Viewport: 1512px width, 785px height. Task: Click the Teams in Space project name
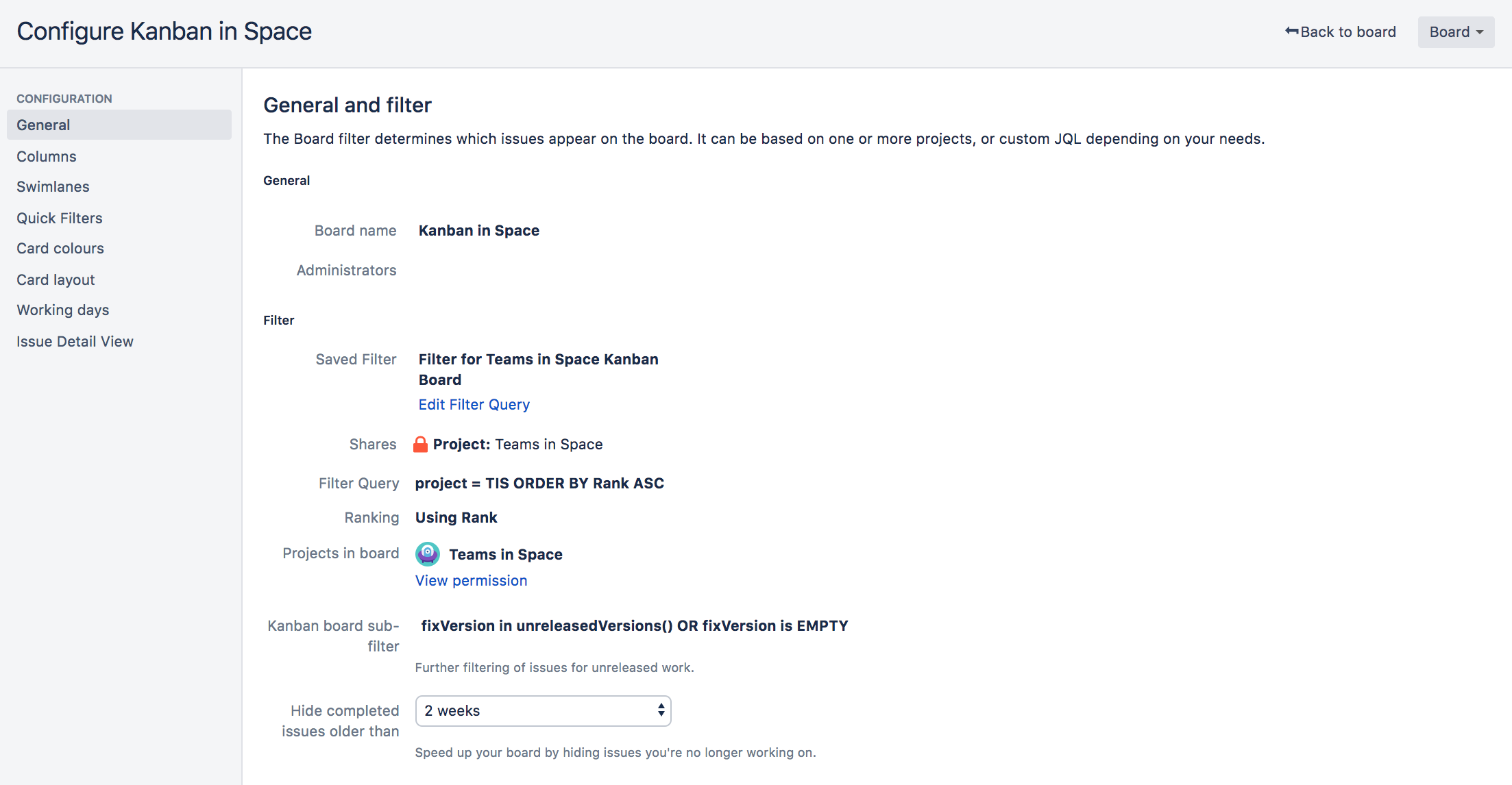tap(505, 555)
